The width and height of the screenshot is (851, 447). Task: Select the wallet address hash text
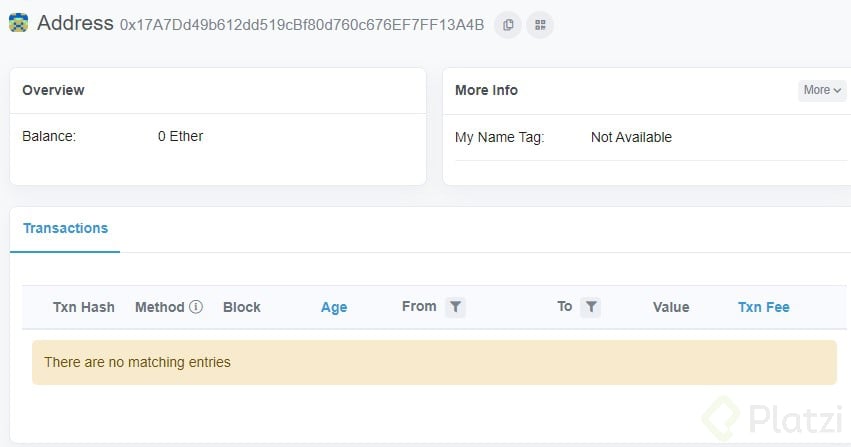point(302,25)
